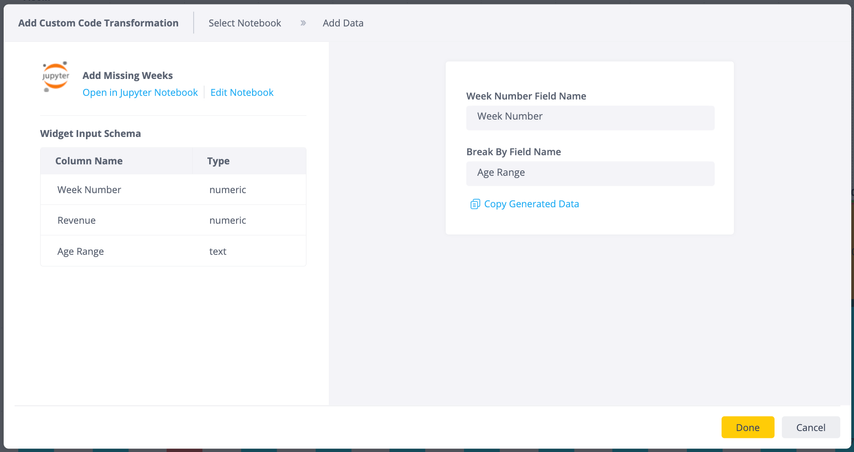Image resolution: width=854 pixels, height=452 pixels.
Task: Confirm with the yellow Done button
Action: pyautogui.click(x=748, y=427)
